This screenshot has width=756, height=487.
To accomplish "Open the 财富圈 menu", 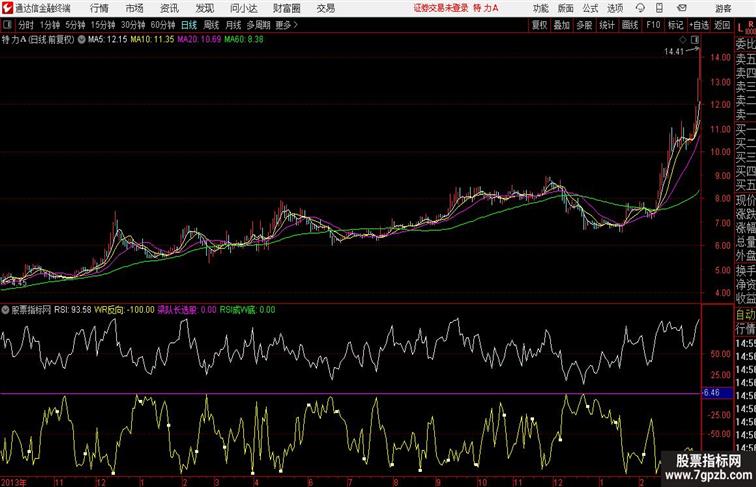I will (x=286, y=8).
